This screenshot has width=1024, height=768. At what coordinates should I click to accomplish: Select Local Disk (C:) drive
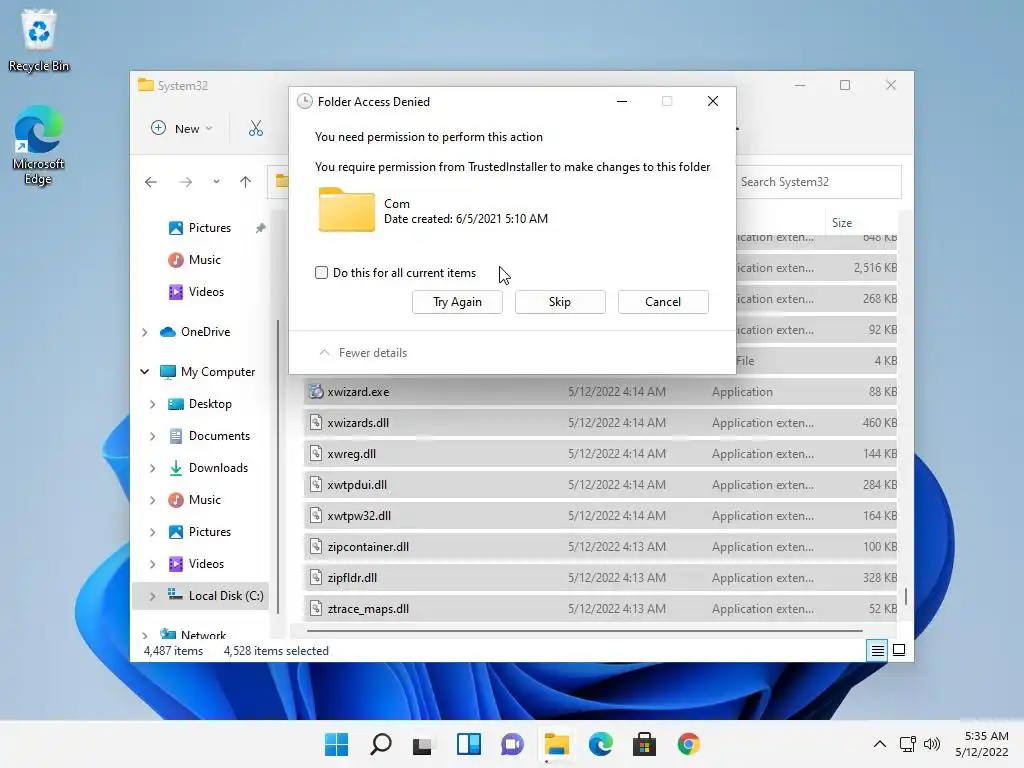(x=216, y=596)
